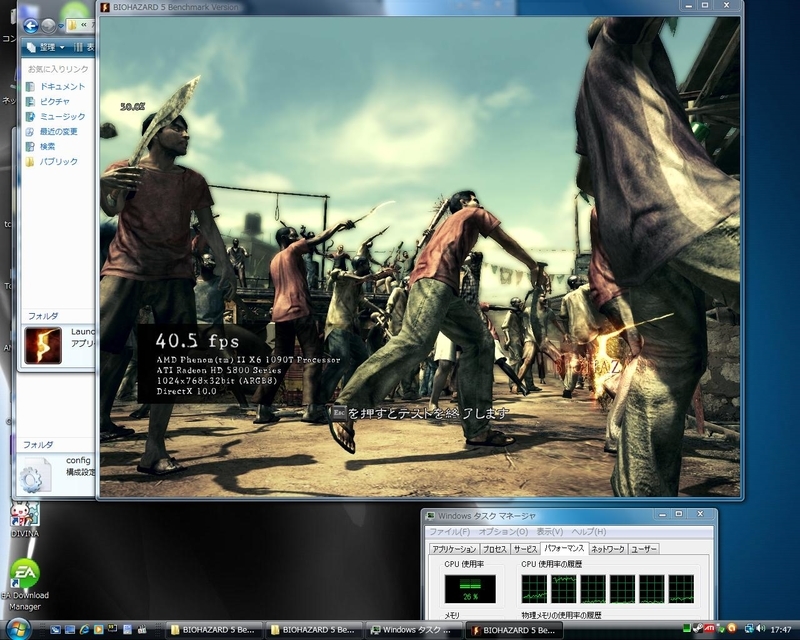
Task: Click the AMD Phenom II X6 1090T text
Action: 248,360
